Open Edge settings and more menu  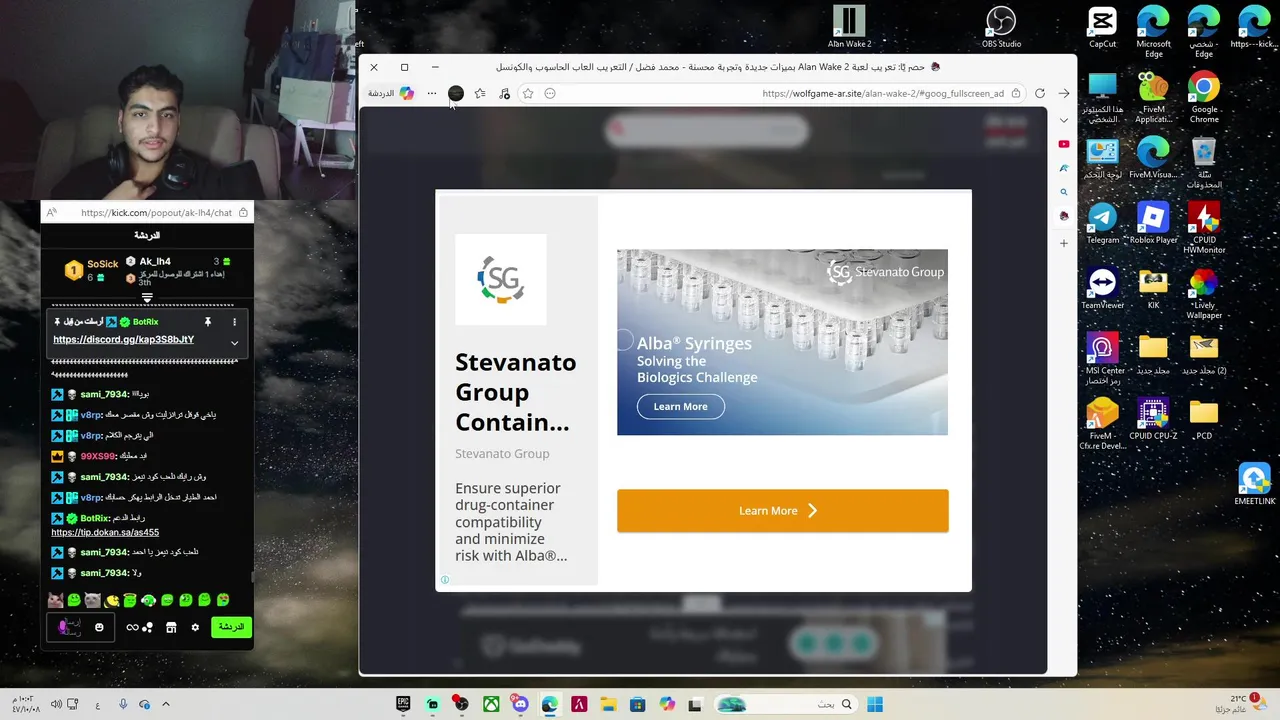click(432, 93)
